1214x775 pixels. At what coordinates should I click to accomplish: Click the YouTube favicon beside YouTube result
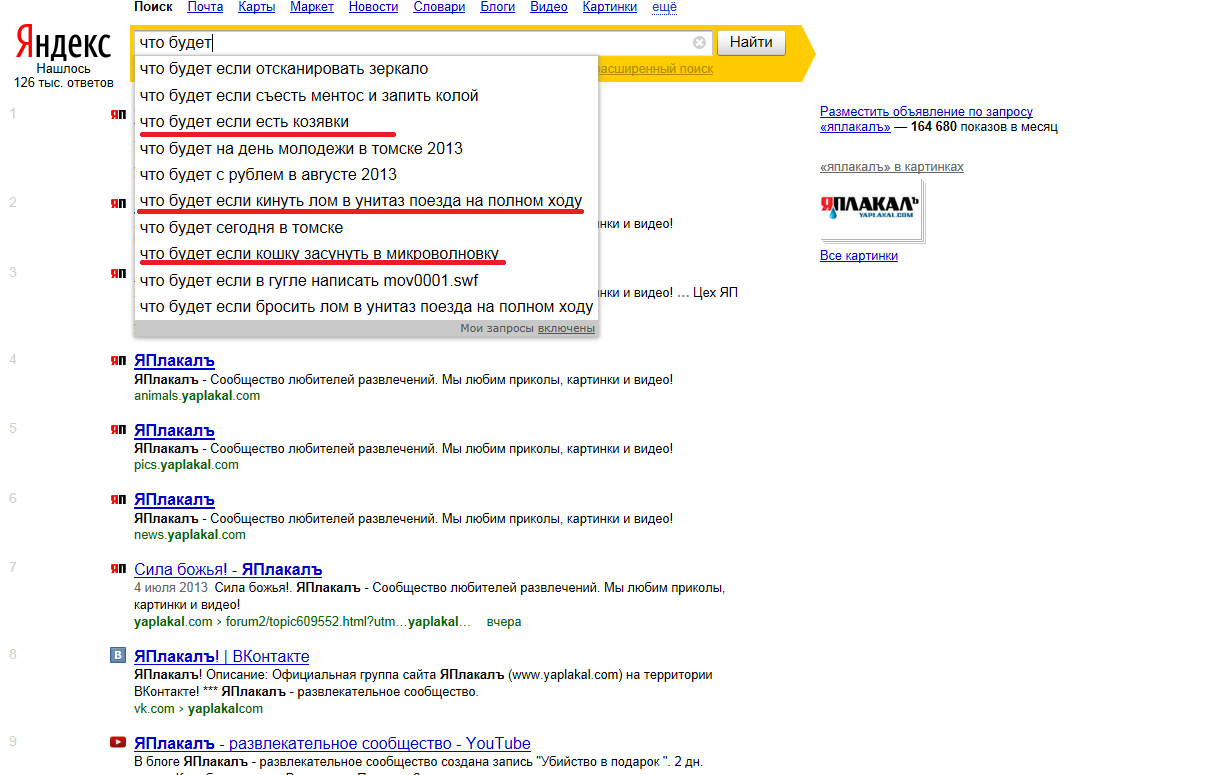[118, 742]
